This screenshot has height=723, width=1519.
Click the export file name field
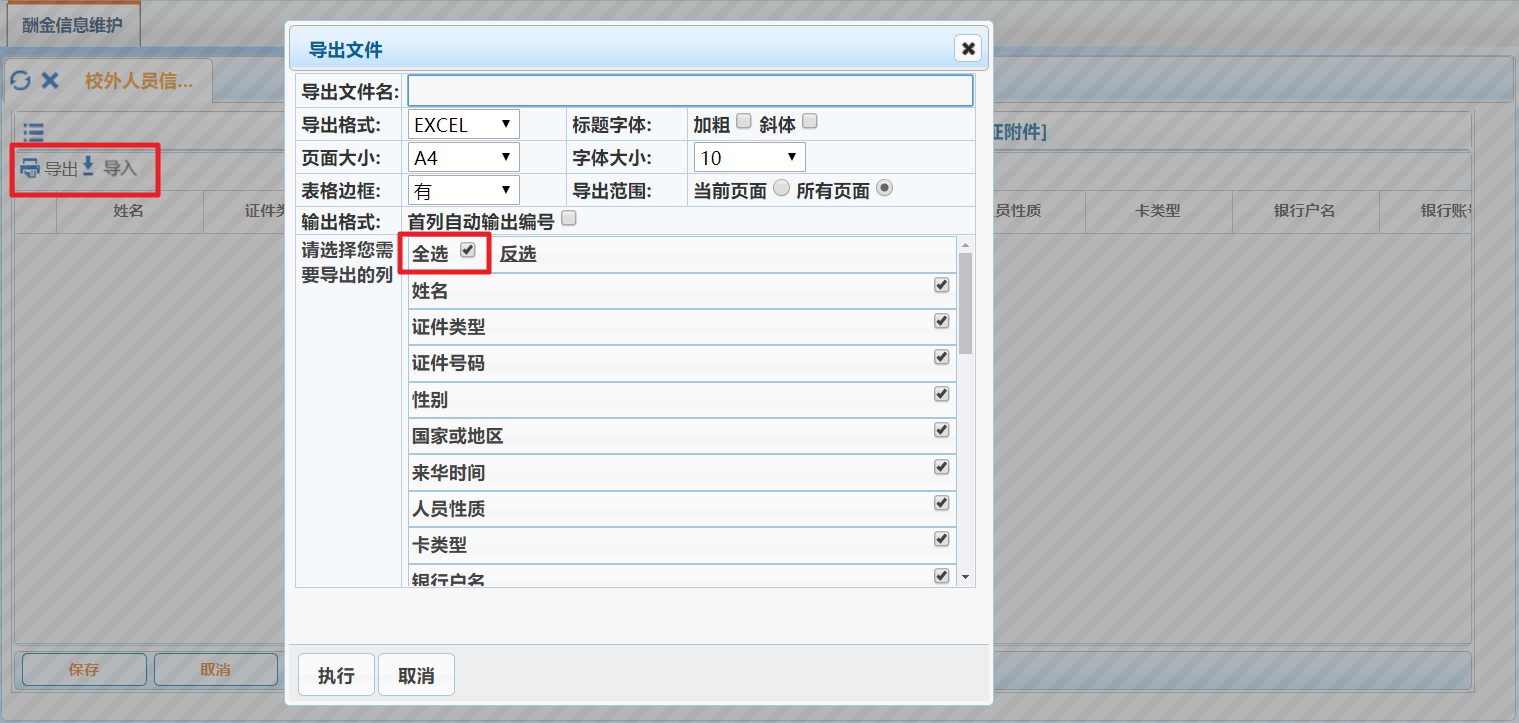690,91
